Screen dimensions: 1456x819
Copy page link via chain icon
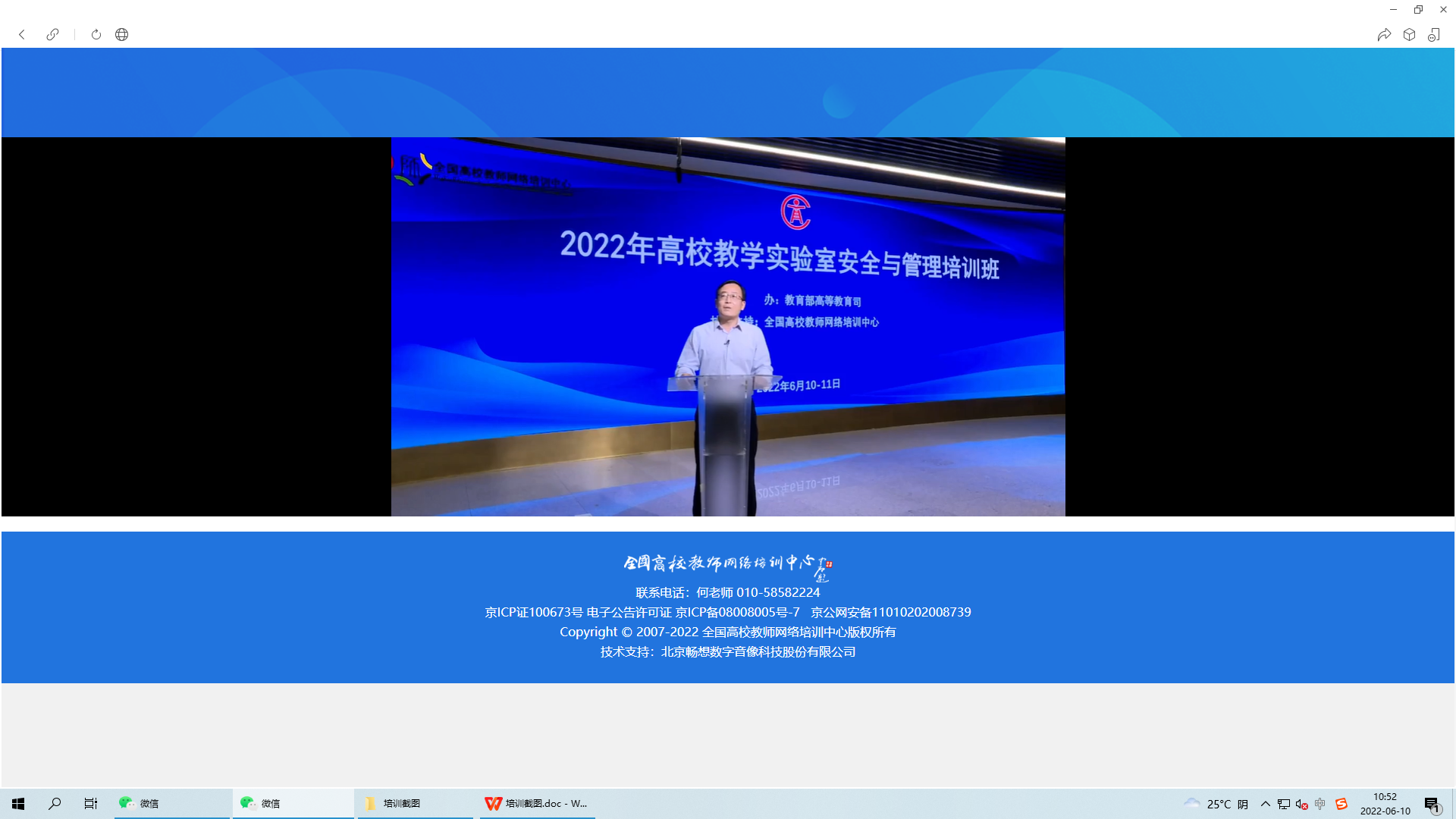pyautogui.click(x=52, y=35)
